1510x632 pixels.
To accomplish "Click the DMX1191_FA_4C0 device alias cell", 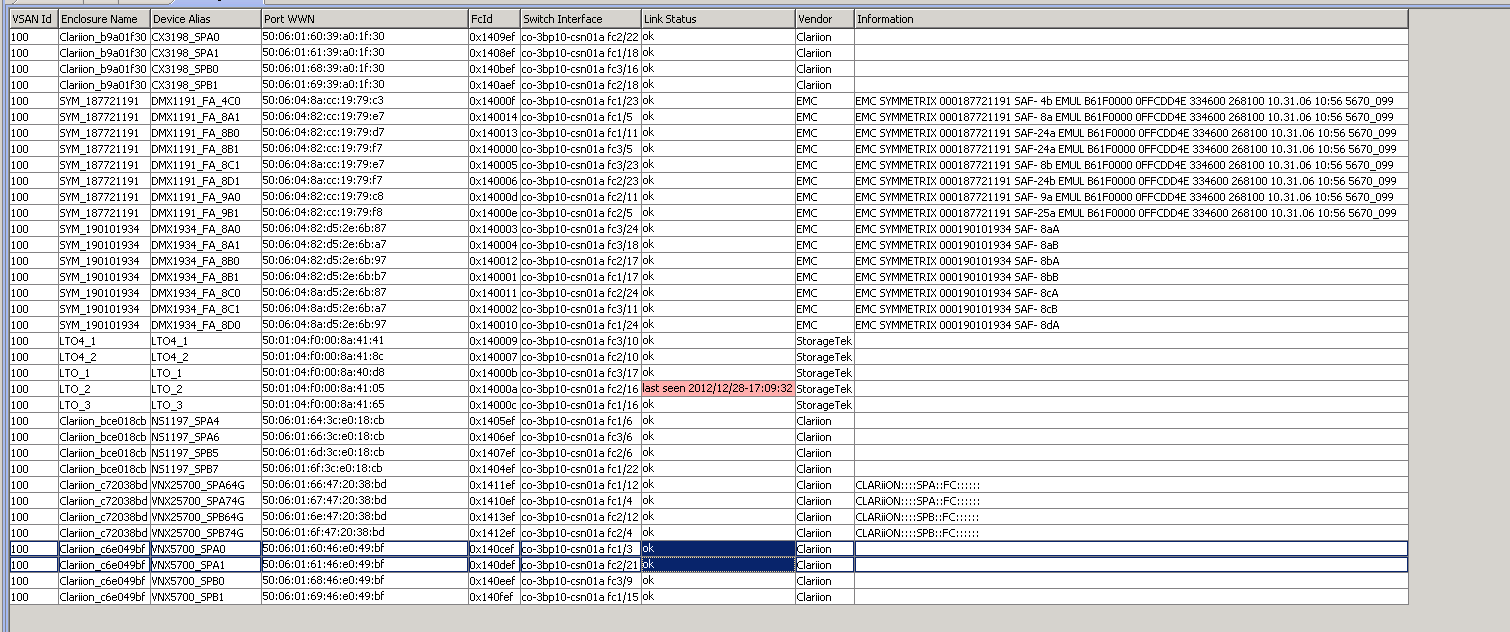I will (x=205, y=101).
